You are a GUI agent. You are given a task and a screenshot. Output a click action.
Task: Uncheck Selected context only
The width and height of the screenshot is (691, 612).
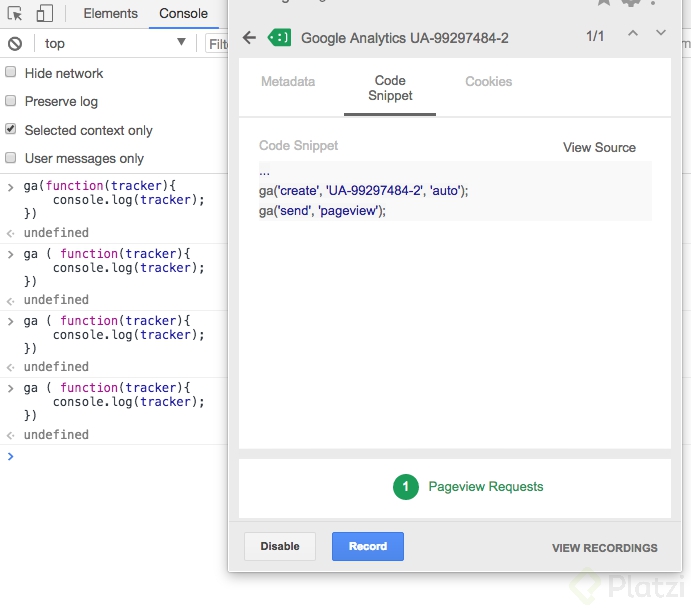(x=11, y=130)
